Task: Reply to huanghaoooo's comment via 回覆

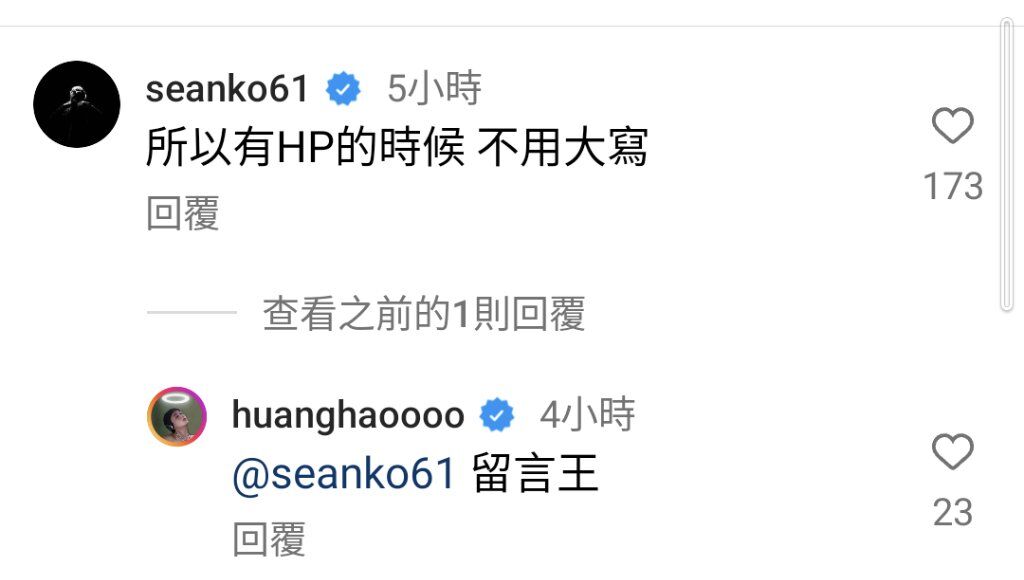Action: (269, 539)
